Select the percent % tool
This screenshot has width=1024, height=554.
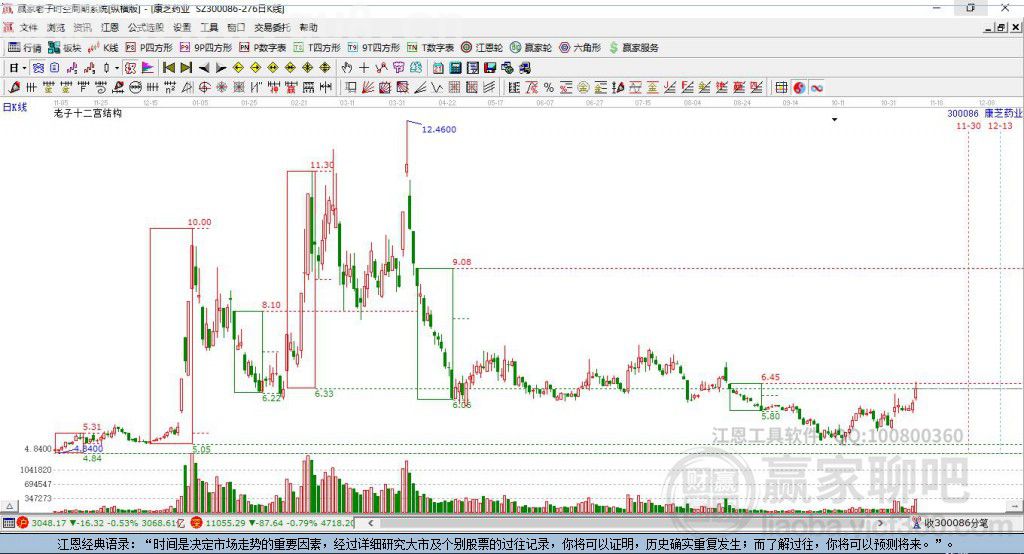[549, 88]
